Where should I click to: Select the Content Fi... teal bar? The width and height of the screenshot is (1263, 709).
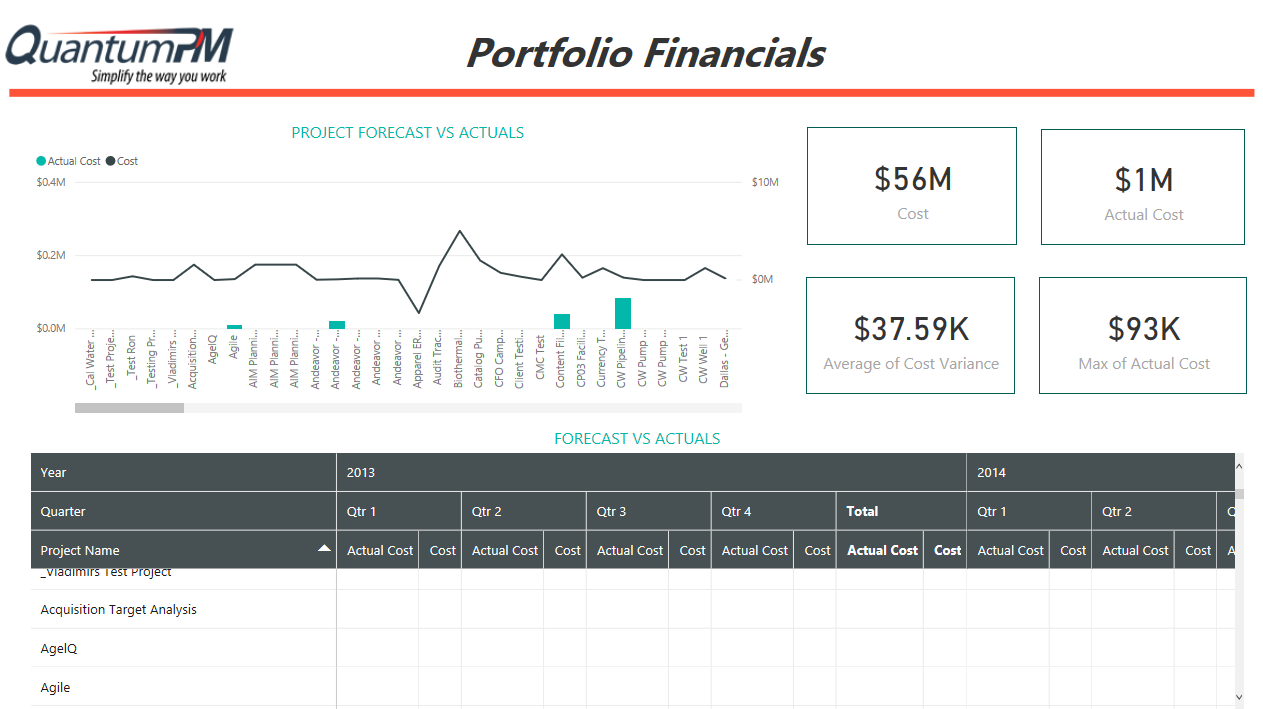point(562,321)
